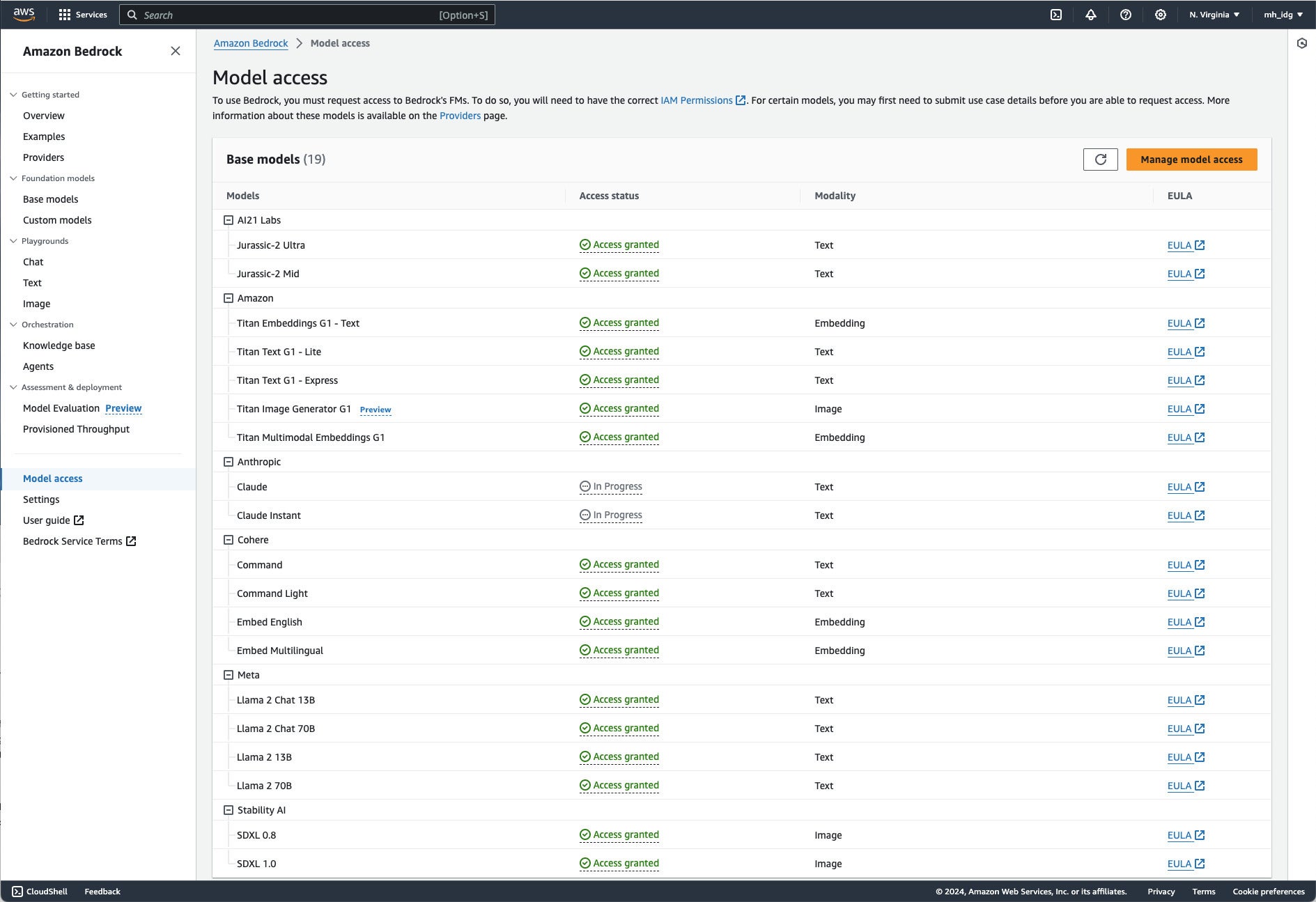Click Preview link beside Model Evaluation
Viewport: 1316px width, 902px height.
click(123, 408)
